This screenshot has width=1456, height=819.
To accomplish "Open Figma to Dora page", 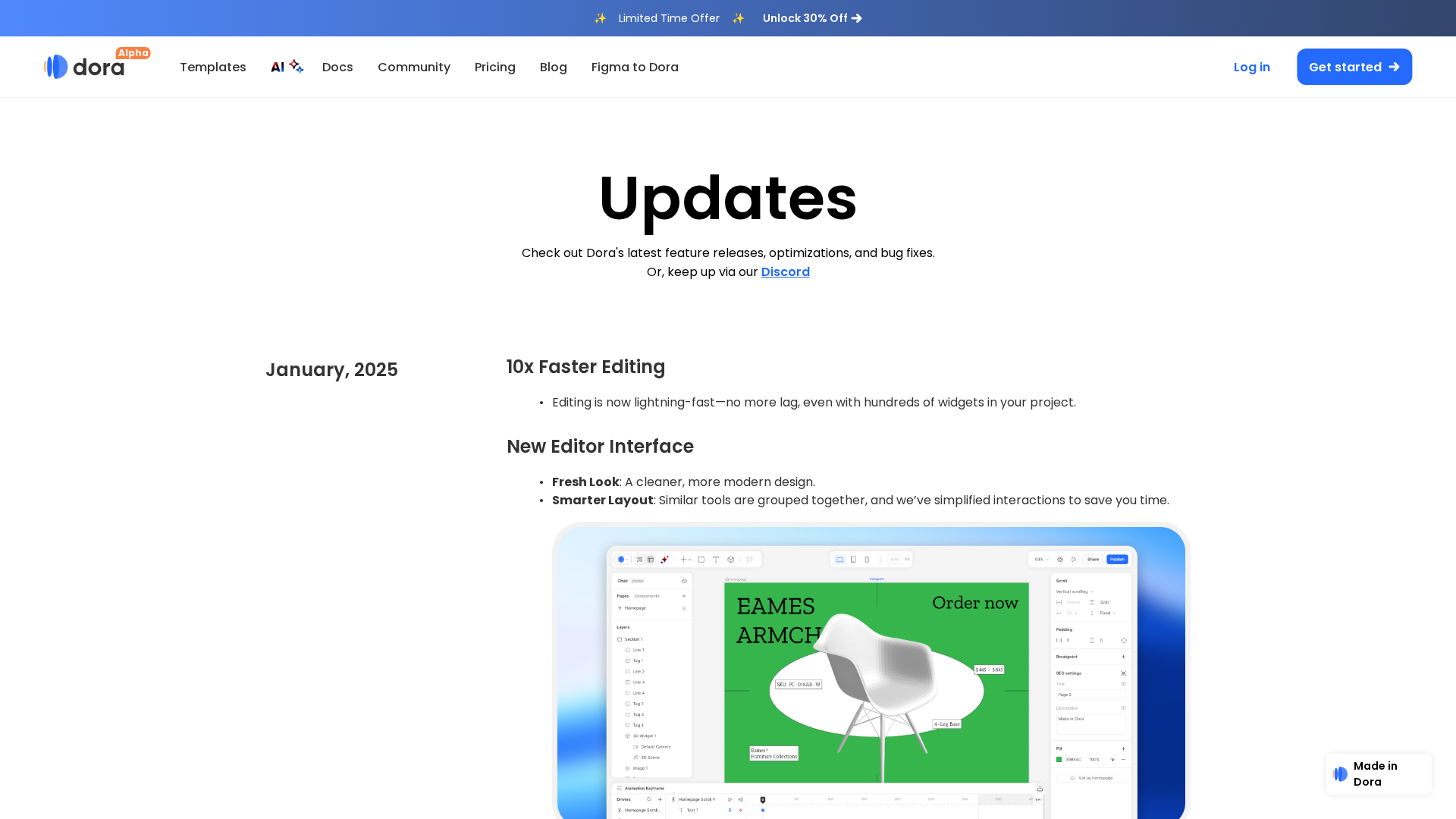I will 634,67.
